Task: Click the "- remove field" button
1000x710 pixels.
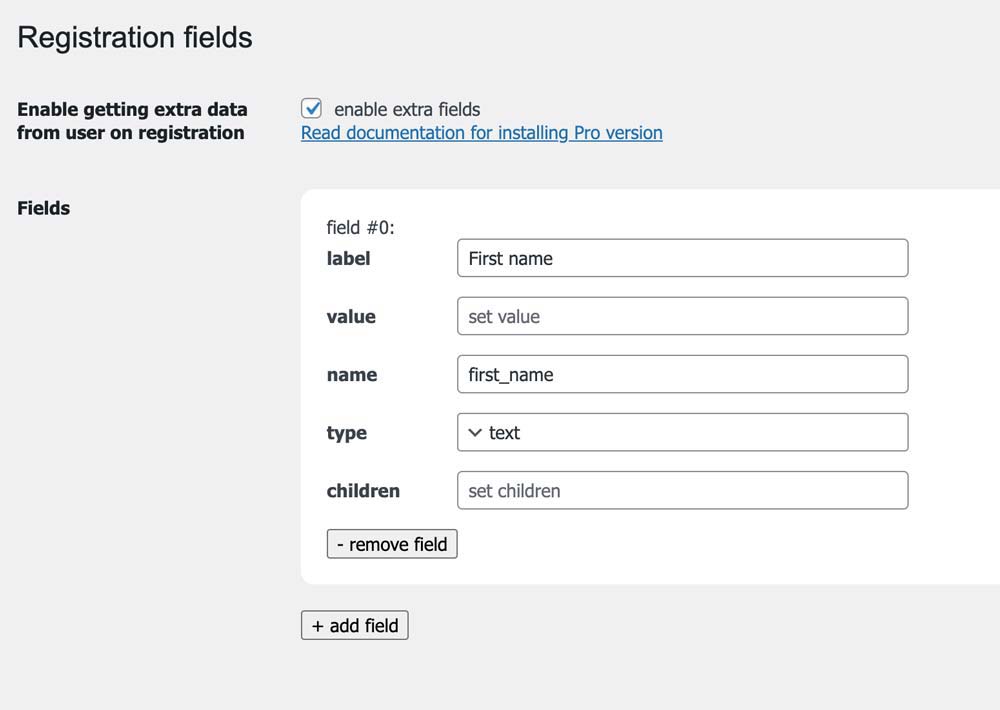Action: [x=392, y=544]
